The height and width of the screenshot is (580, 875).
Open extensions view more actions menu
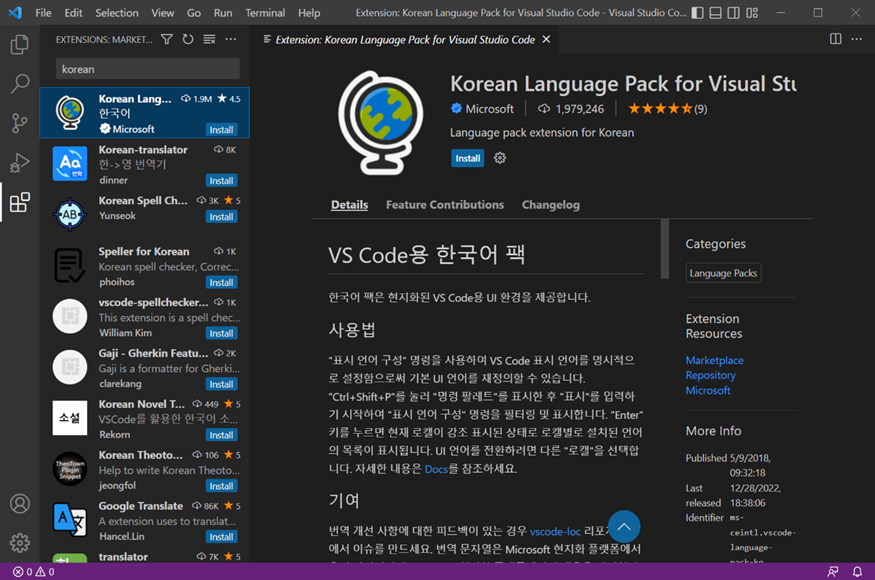coord(230,39)
